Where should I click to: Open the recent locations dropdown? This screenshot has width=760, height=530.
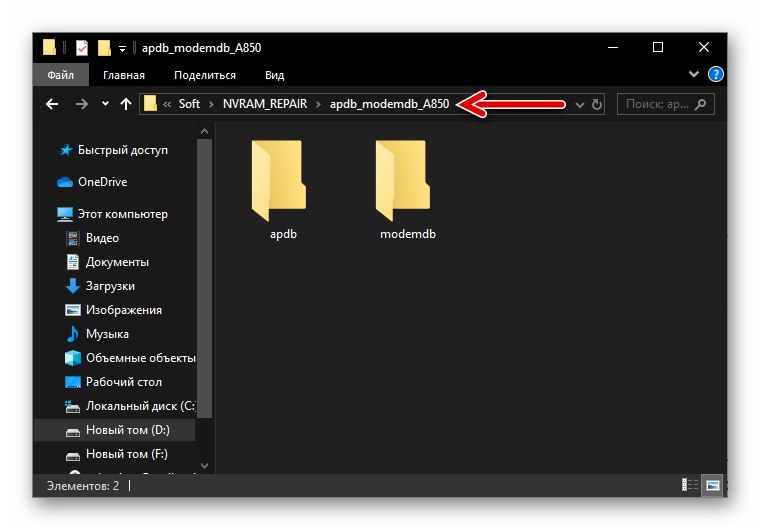pos(105,104)
